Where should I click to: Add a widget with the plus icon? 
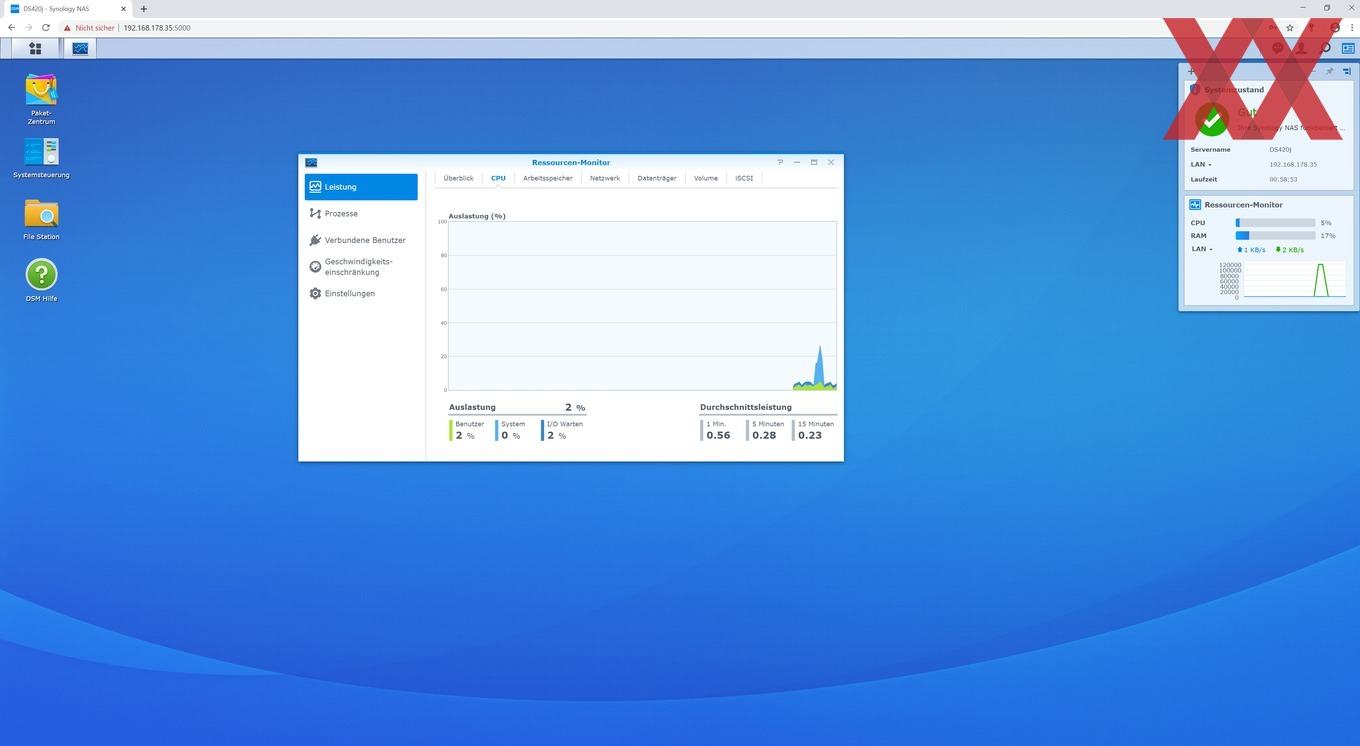coord(1191,71)
